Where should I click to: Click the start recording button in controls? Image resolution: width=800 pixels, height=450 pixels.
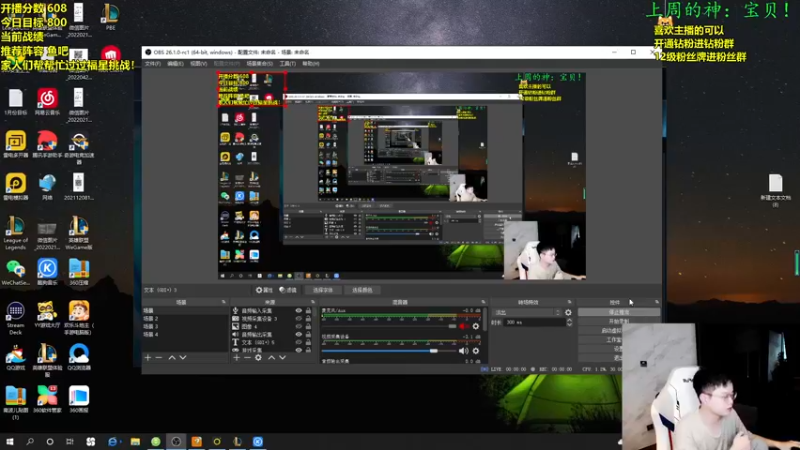619,321
